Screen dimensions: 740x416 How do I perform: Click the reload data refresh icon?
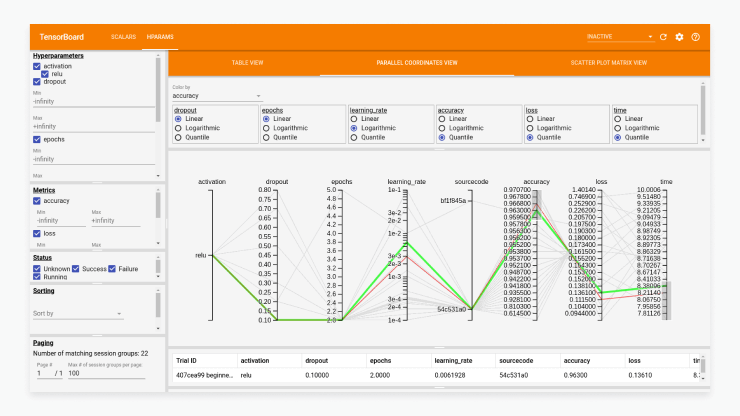pos(663,37)
